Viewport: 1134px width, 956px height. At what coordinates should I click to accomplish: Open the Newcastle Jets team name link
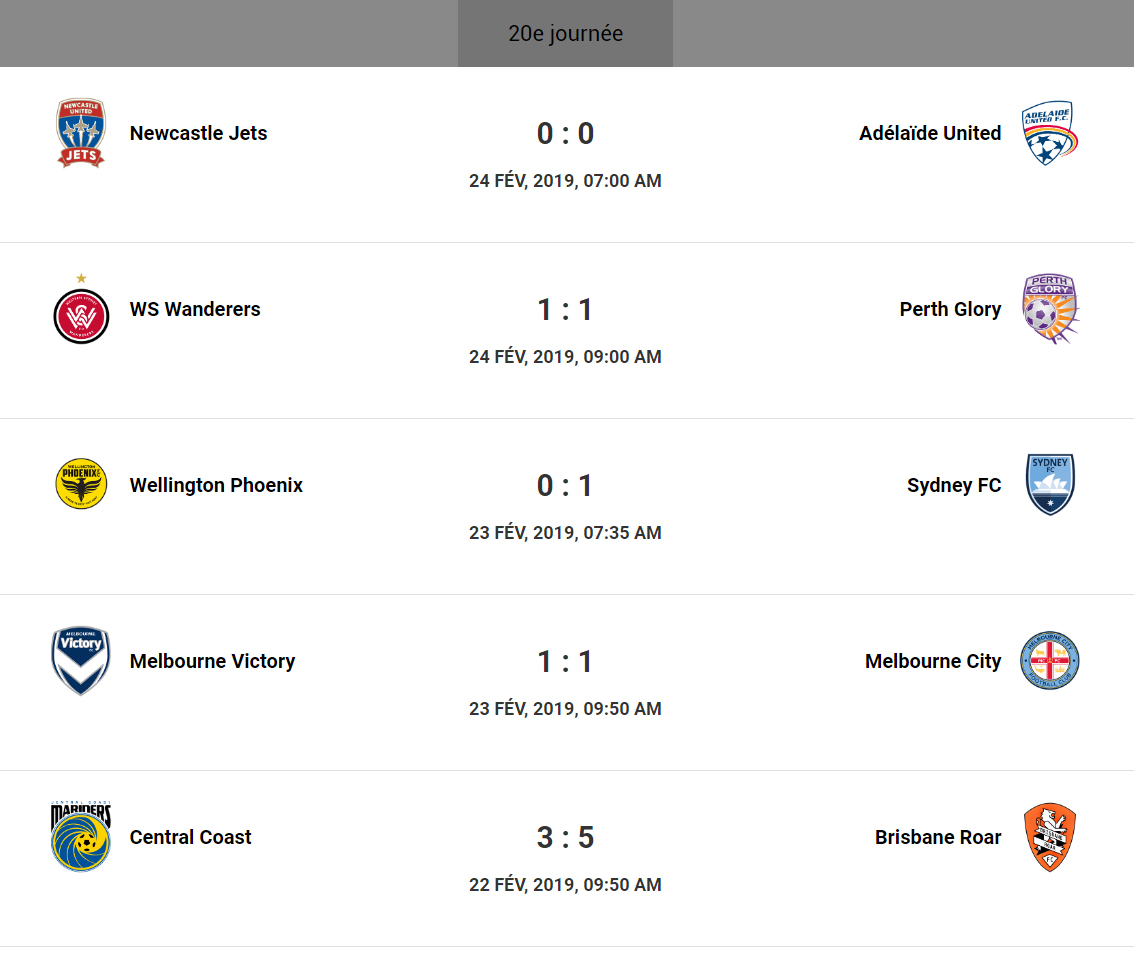tap(198, 133)
